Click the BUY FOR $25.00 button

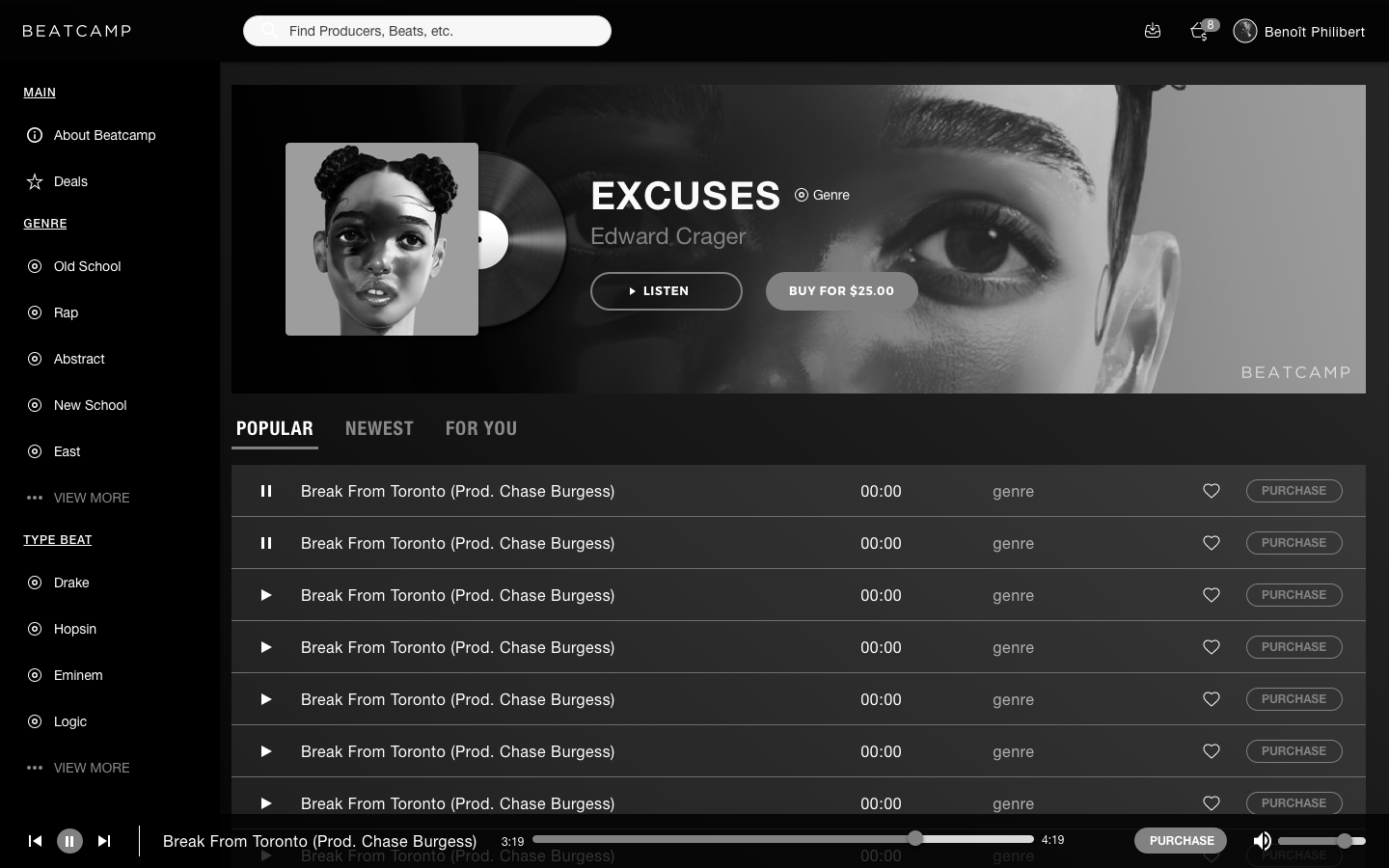(x=842, y=291)
